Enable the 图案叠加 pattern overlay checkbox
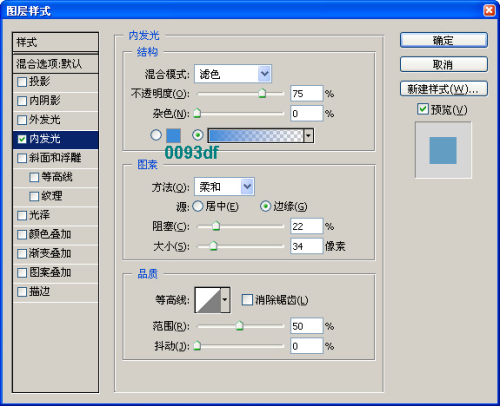 (x=22, y=273)
